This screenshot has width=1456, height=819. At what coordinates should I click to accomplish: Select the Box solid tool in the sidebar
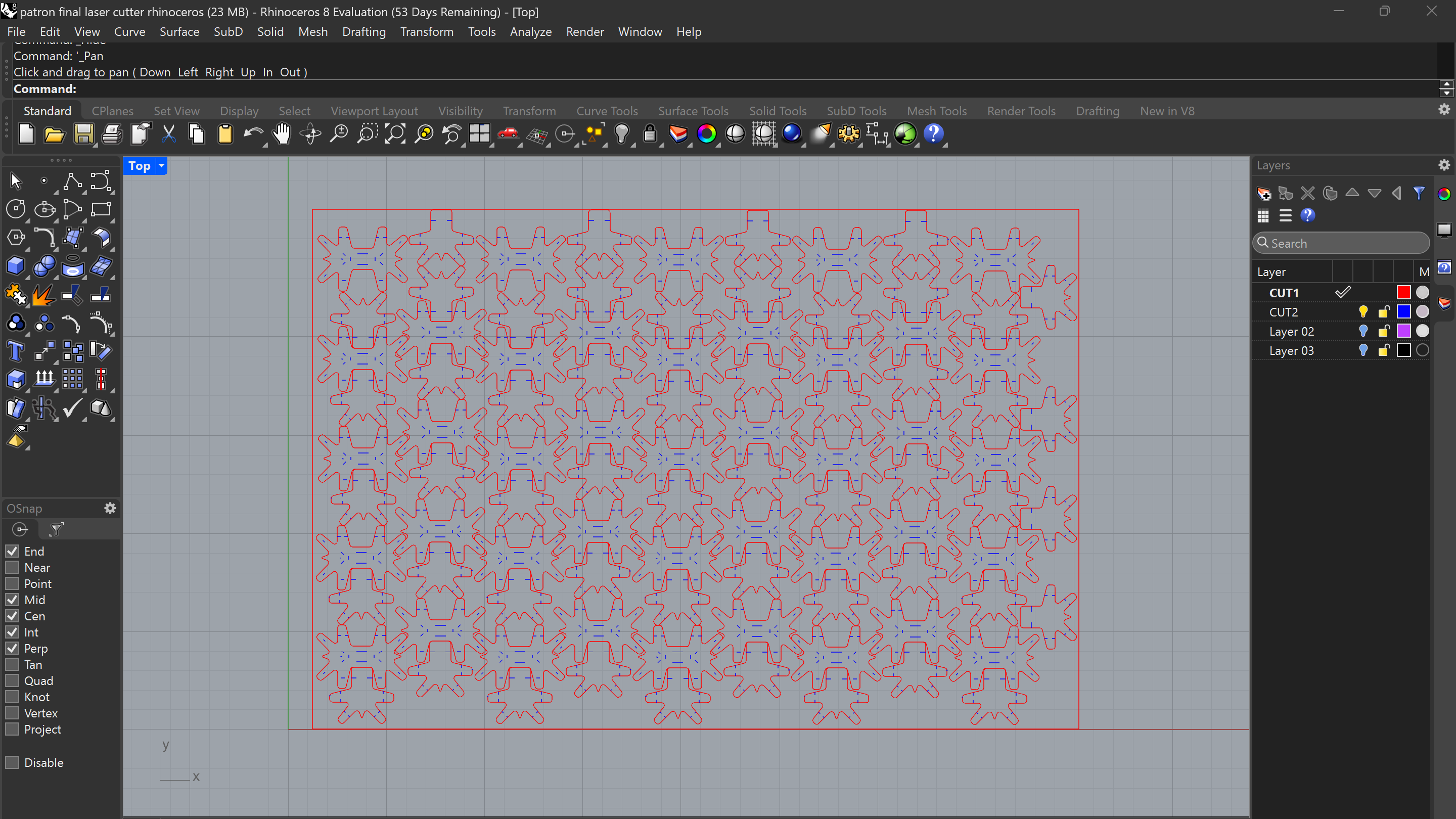click(x=16, y=265)
